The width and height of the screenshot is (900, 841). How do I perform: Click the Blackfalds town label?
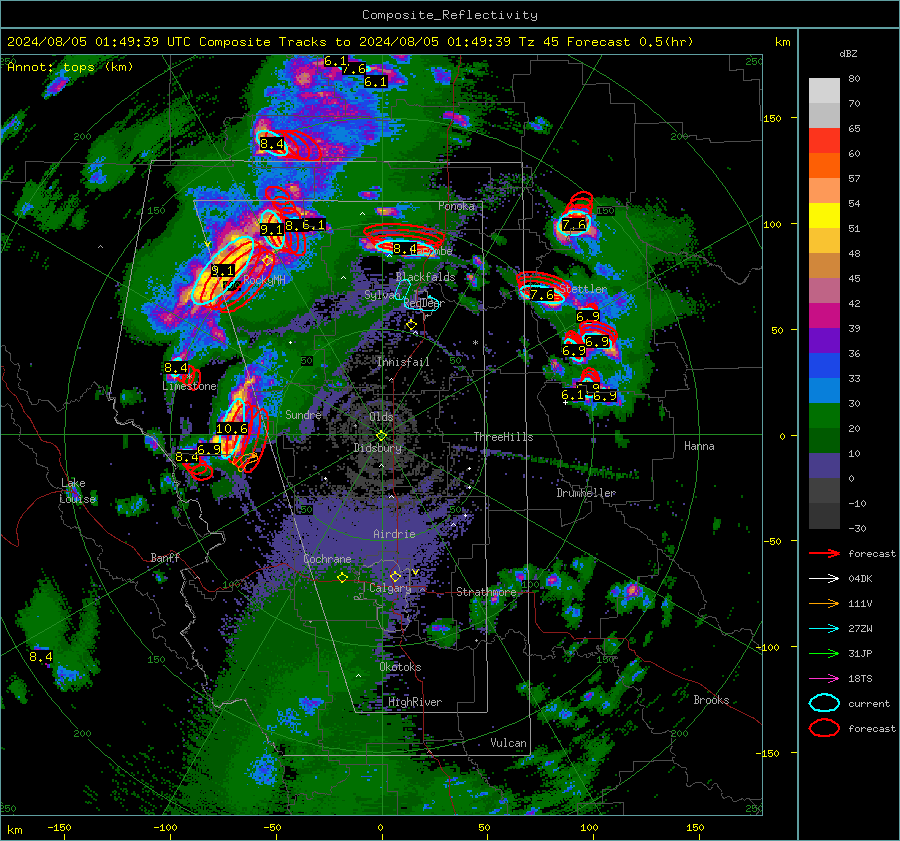tap(425, 277)
